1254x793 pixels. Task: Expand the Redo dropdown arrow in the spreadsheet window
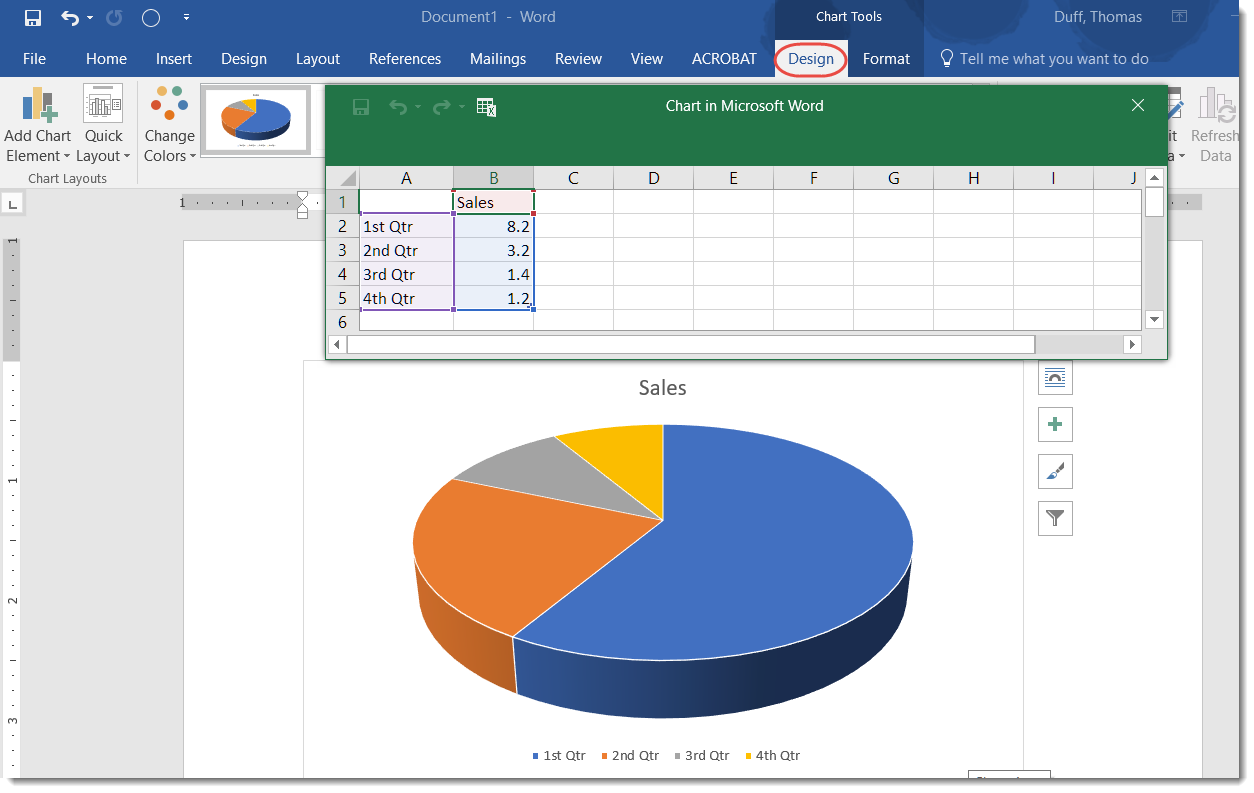(x=459, y=107)
